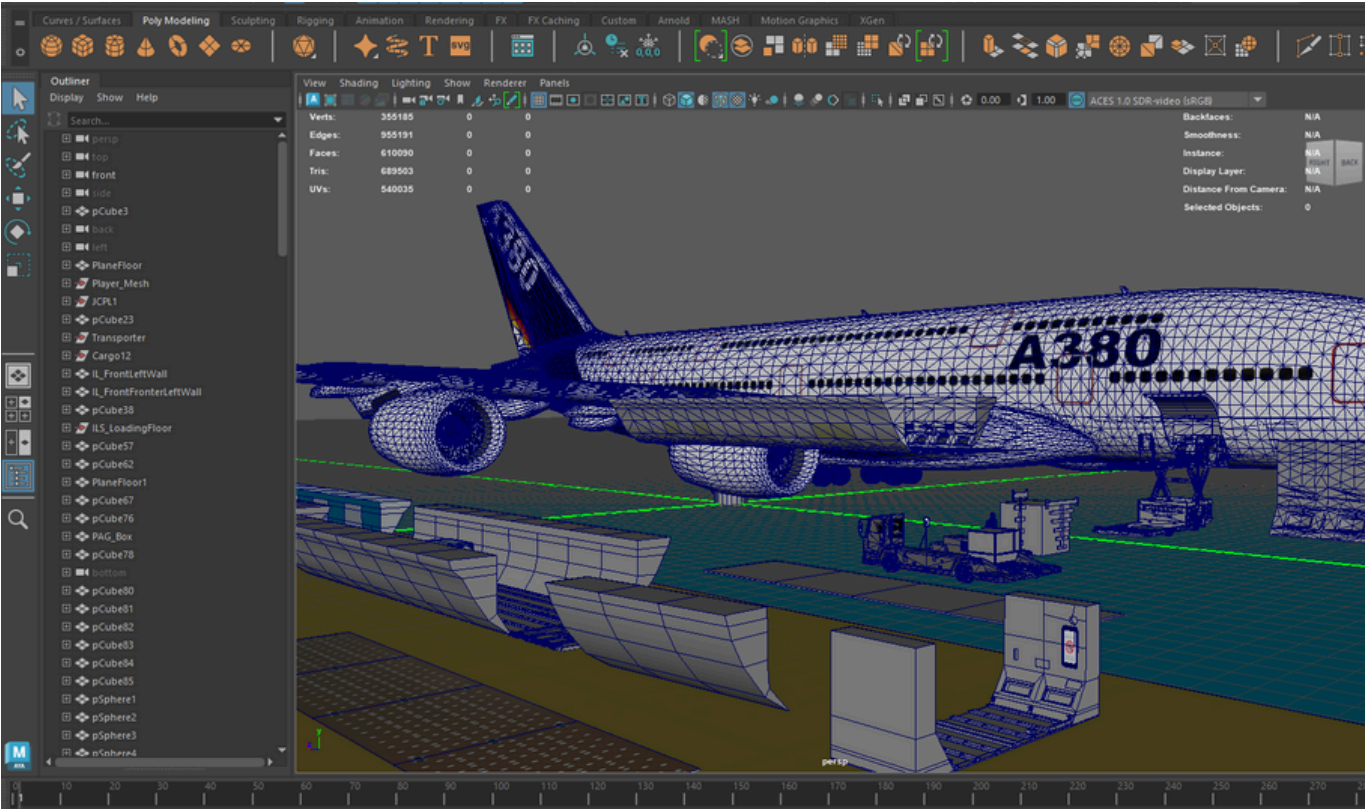Open the Panels menu in viewport
Image resolution: width=1365 pixels, height=809 pixels.
tap(554, 83)
